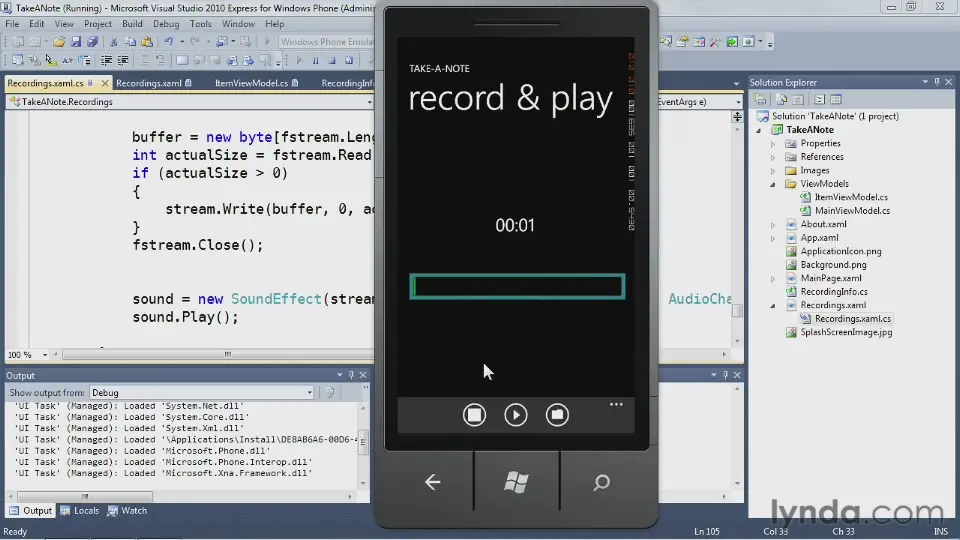Expand the Properties node in Solution Explorer
The width and height of the screenshot is (960, 540).
[773, 144]
